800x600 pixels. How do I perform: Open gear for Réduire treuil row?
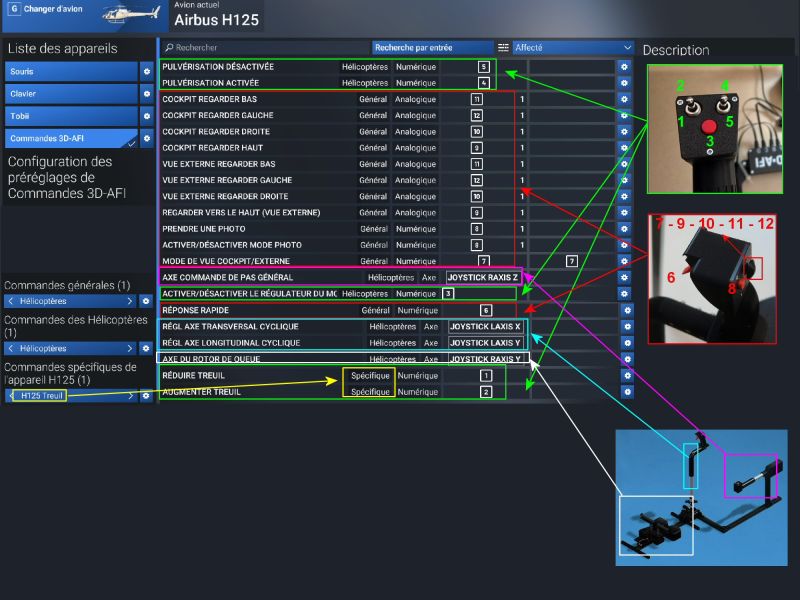(627, 376)
